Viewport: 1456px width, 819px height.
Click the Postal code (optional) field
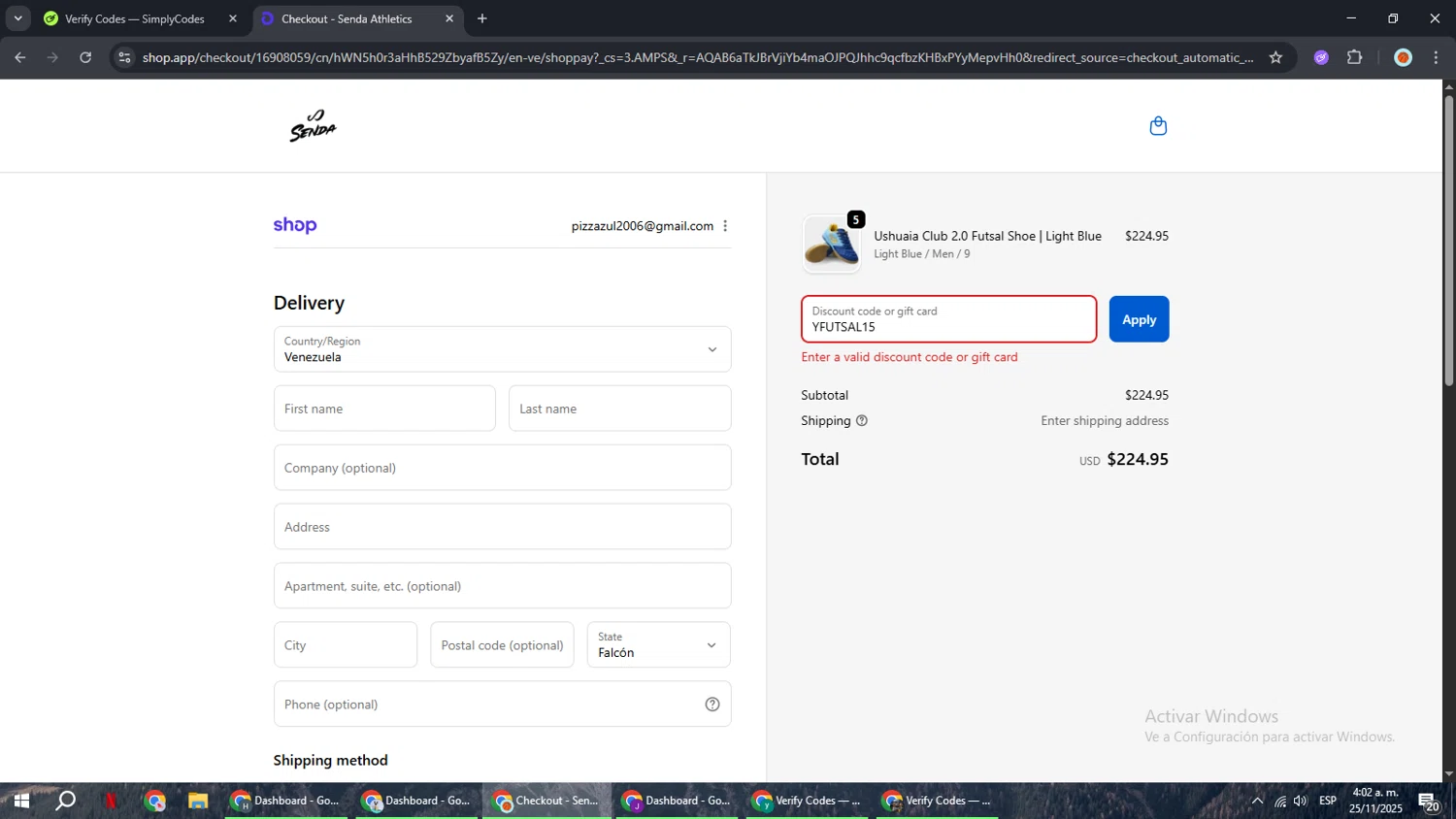[x=502, y=645]
